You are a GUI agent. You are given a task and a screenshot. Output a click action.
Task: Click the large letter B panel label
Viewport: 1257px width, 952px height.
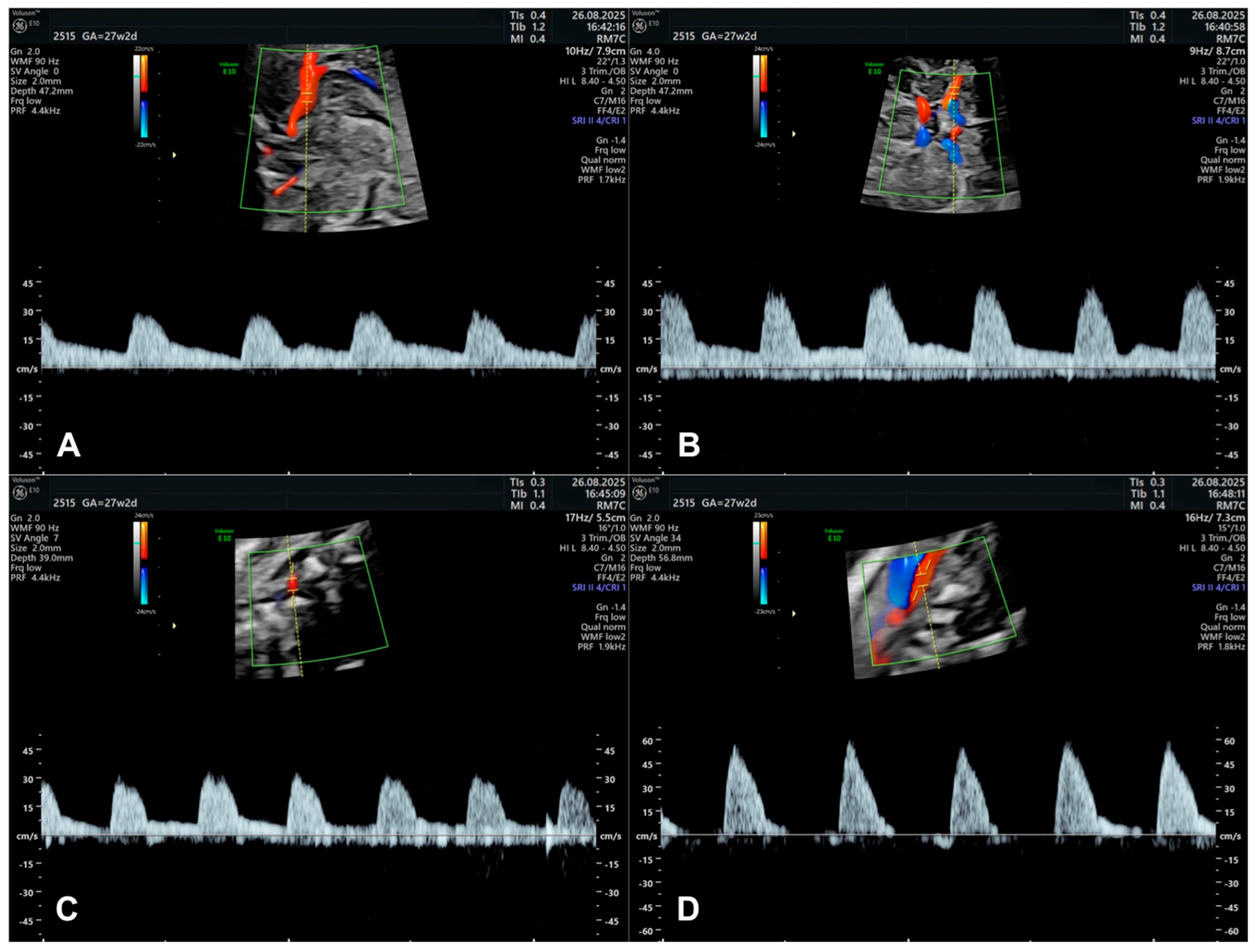[689, 444]
